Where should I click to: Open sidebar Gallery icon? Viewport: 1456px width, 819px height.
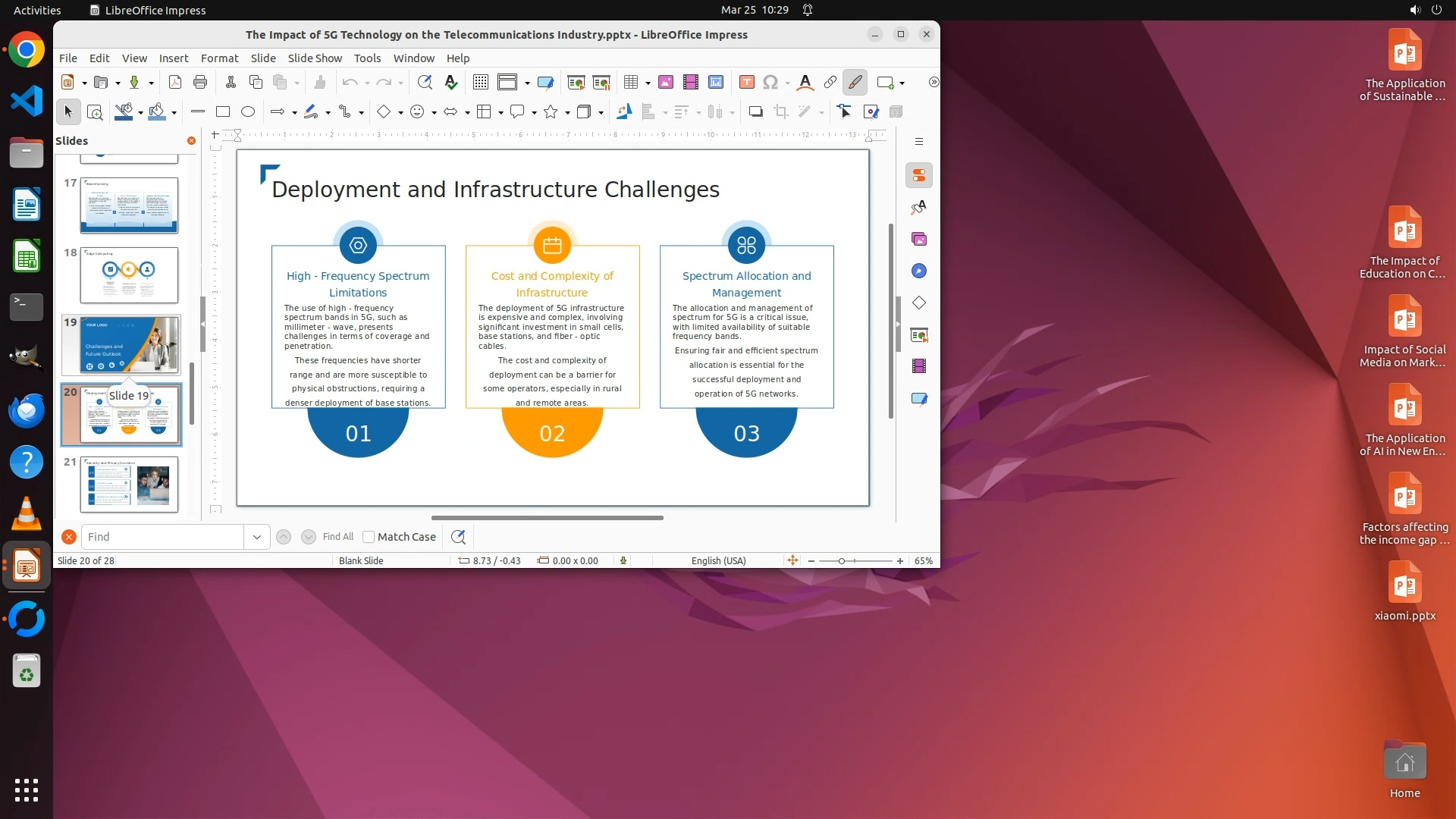coord(919,239)
